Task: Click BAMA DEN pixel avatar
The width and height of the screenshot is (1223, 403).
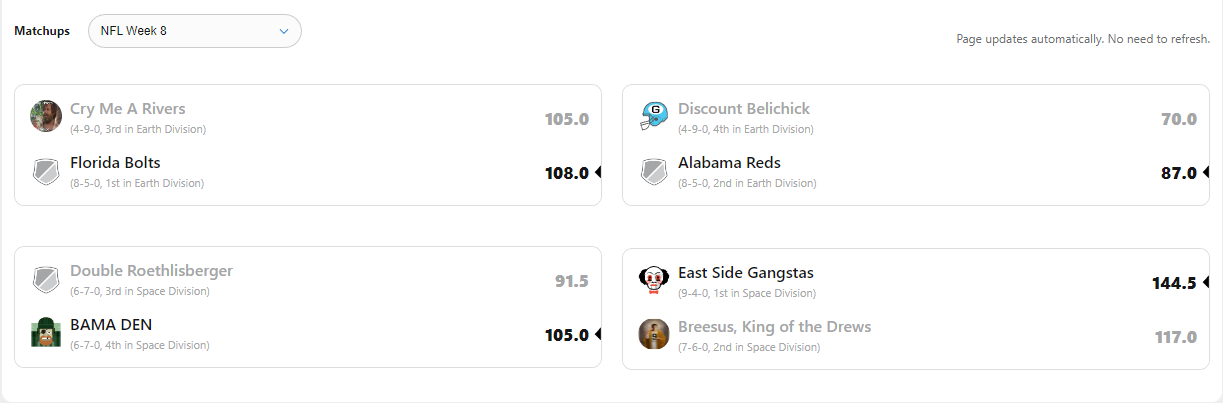Action: tap(46, 333)
